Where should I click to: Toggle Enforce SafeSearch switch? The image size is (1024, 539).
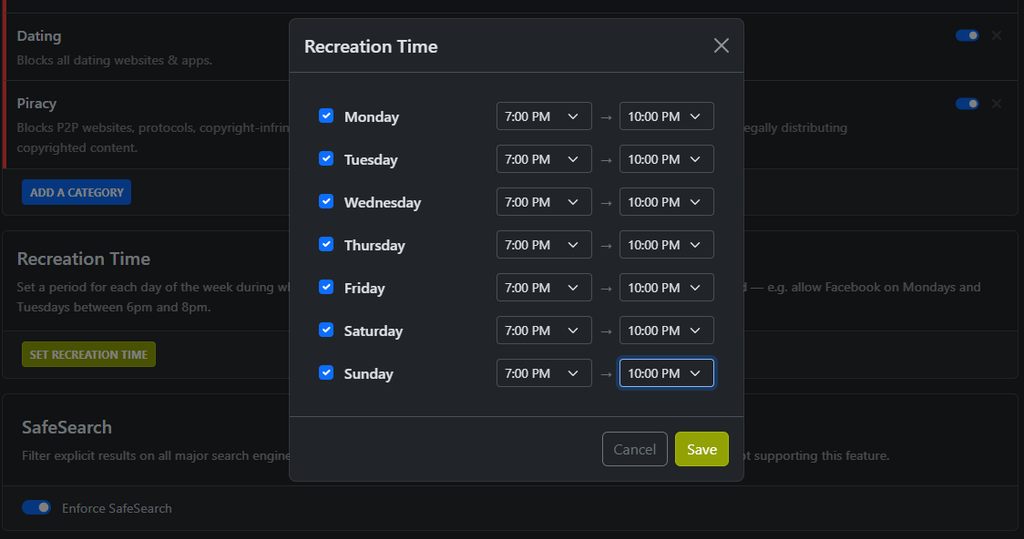click(x=37, y=508)
